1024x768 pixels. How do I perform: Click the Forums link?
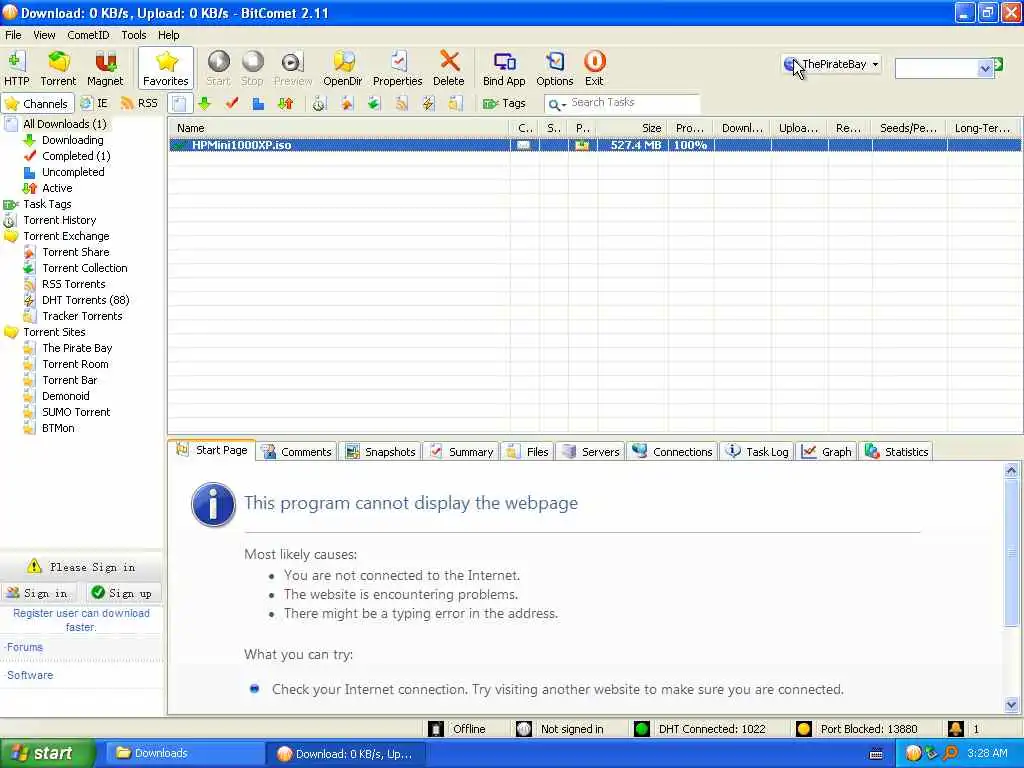24,647
